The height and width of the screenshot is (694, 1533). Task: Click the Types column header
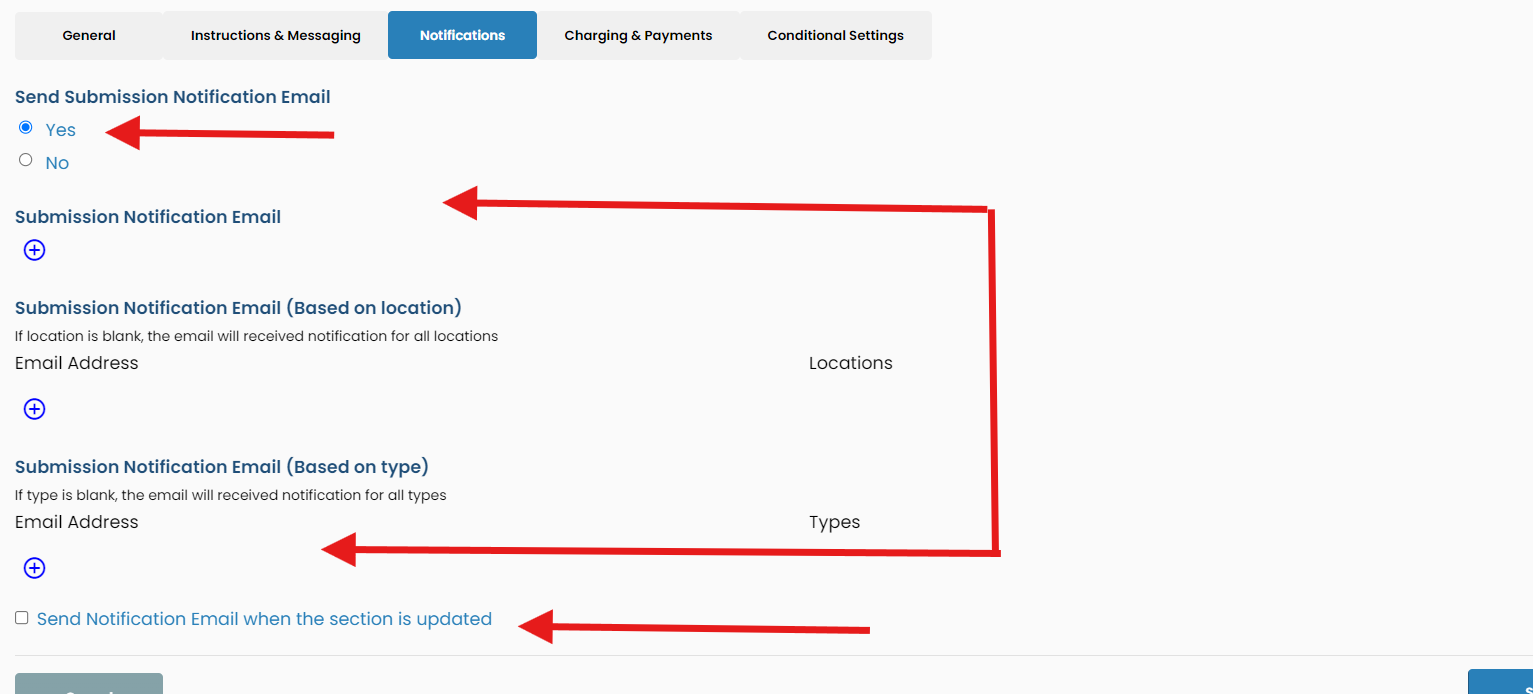834,522
